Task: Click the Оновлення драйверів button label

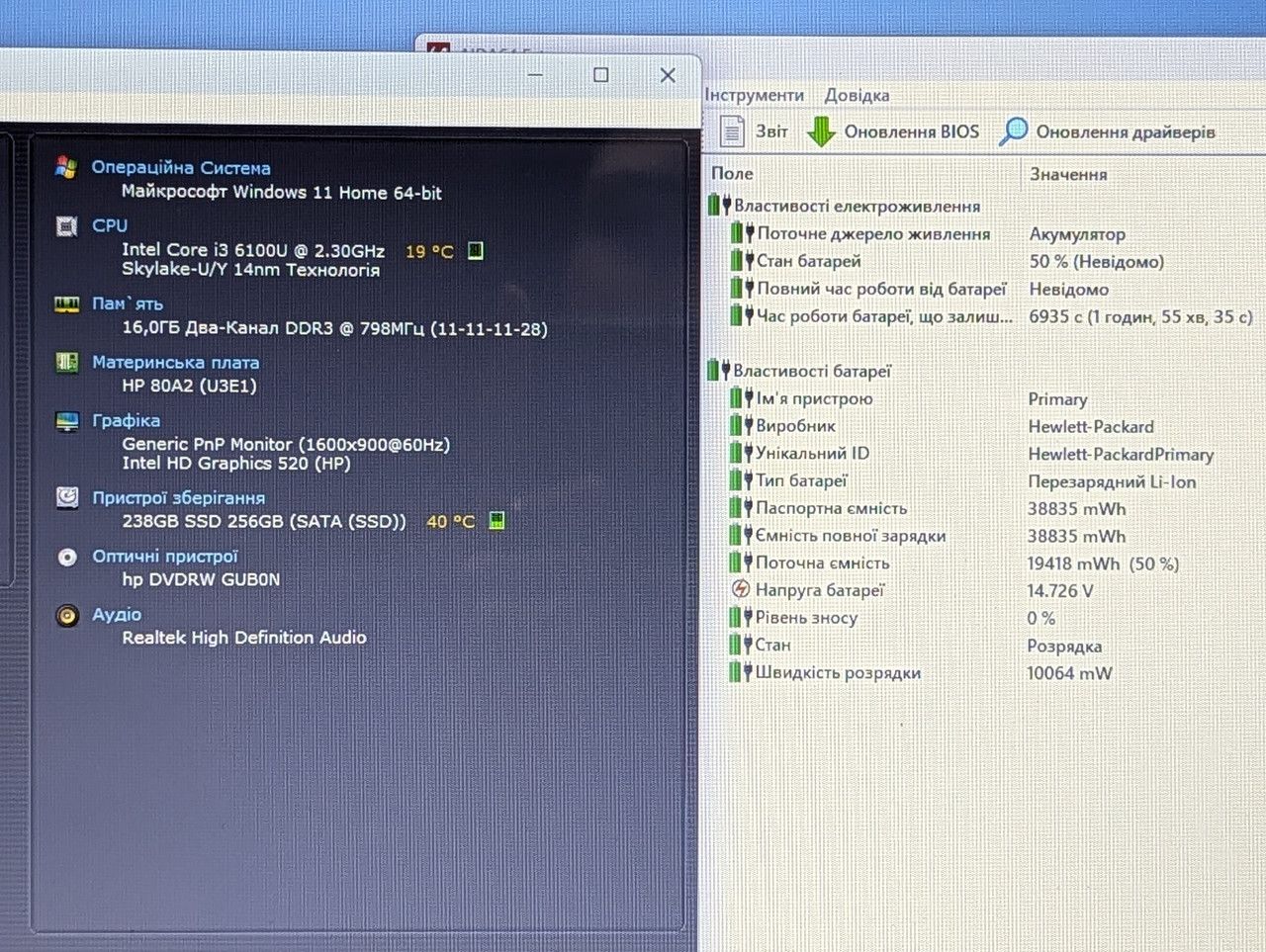Action: [x=1126, y=131]
